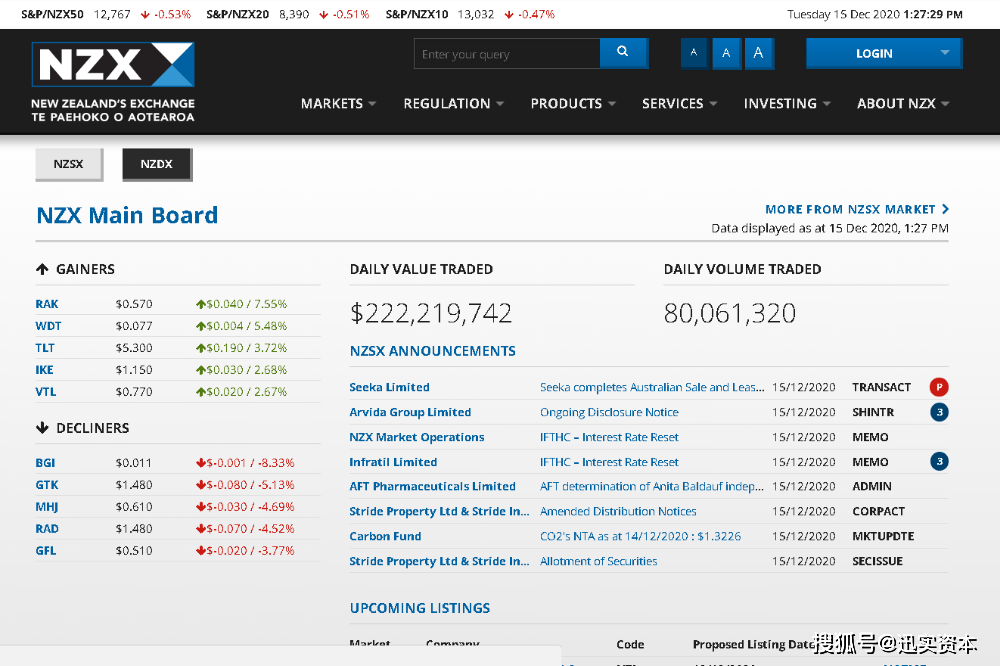Click the search magnifier button
1000x666 pixels.
coord(623,53)
